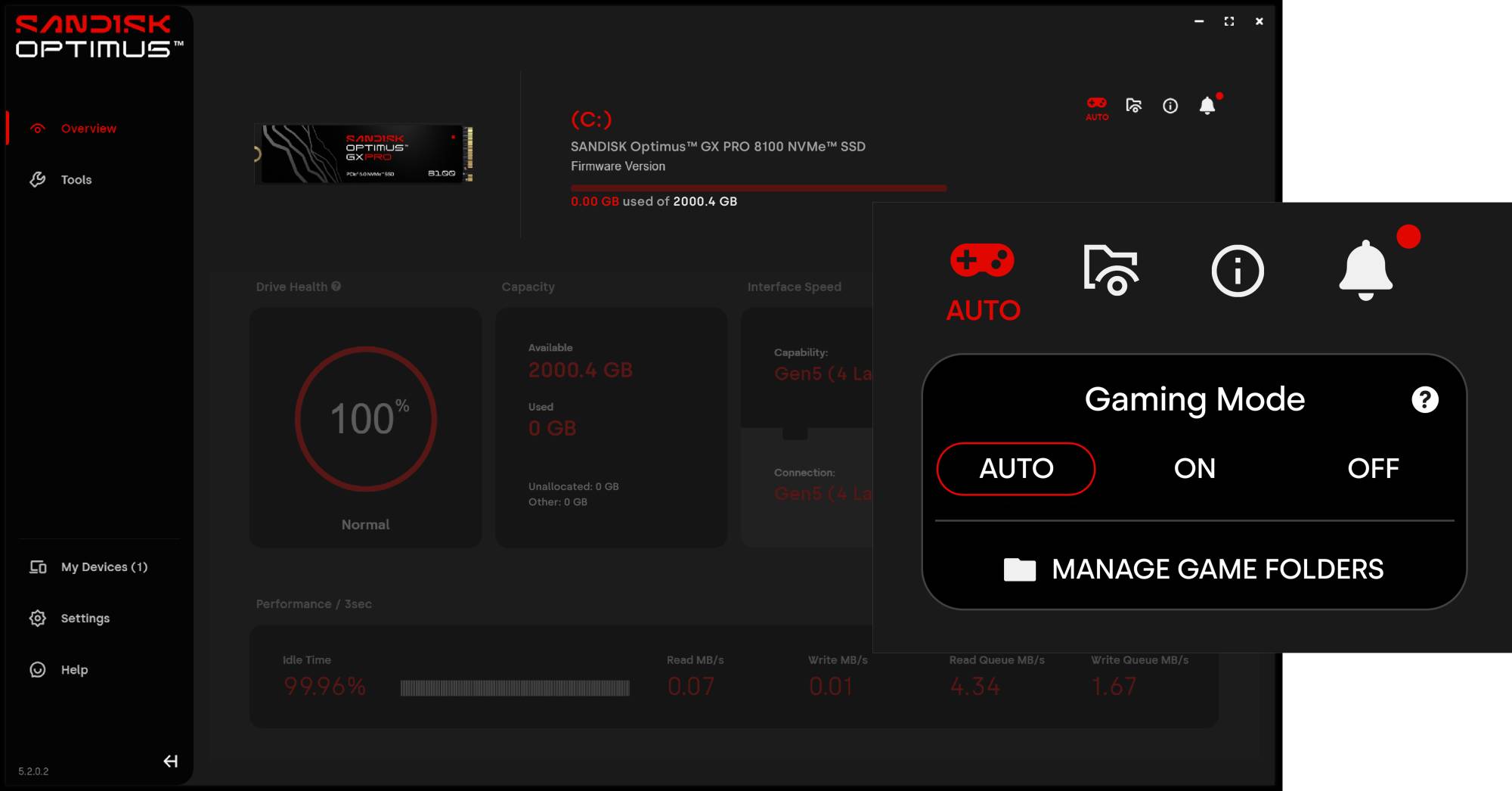This screenshot has width=1512, height=791.
Task: Click the drive name 'SANDISK Optimus GX PRO 8100'
Action: point(718,147)
